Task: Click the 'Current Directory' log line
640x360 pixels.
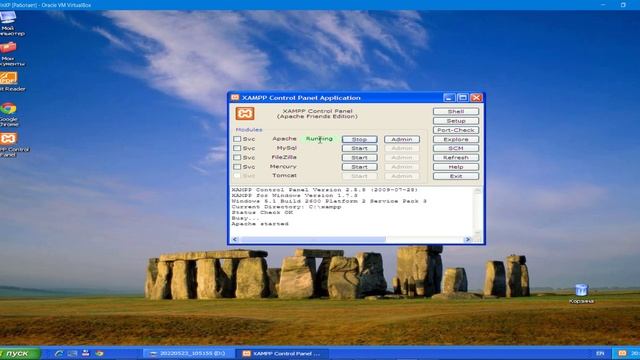Action: (x=286, y=207)
